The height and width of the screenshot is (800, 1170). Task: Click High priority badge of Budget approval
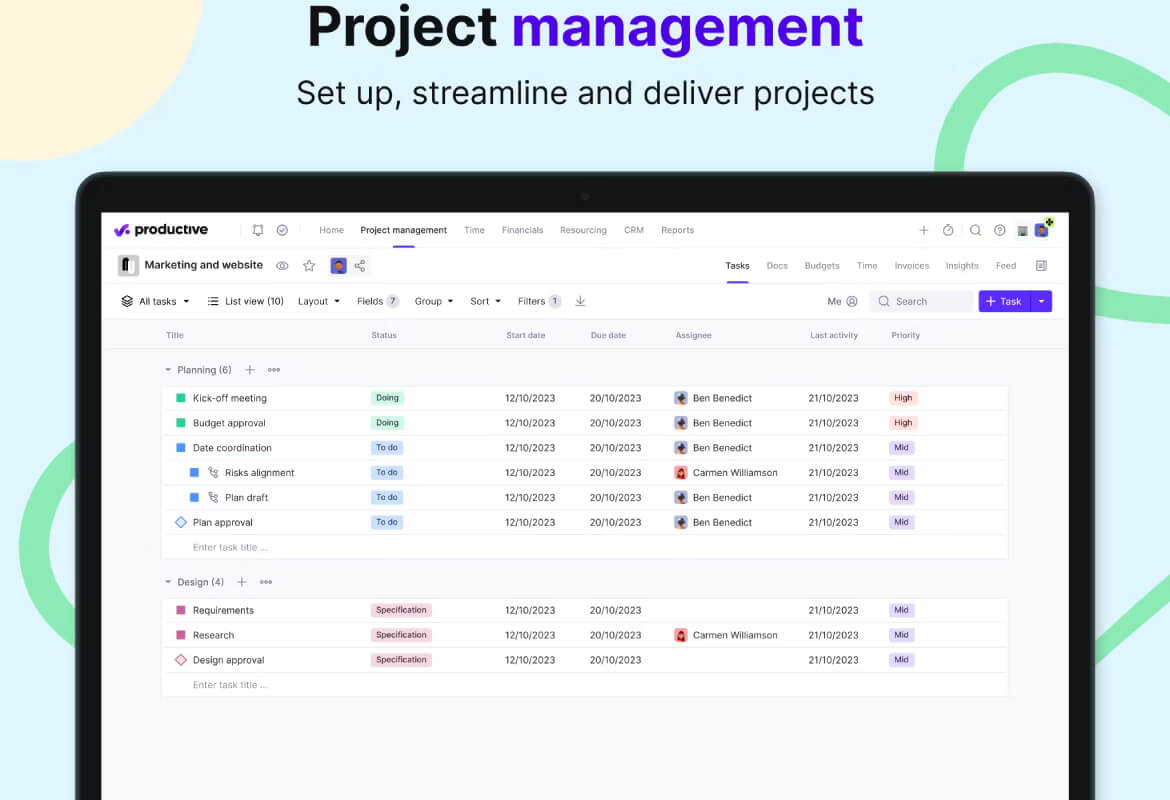click(904, 422)
